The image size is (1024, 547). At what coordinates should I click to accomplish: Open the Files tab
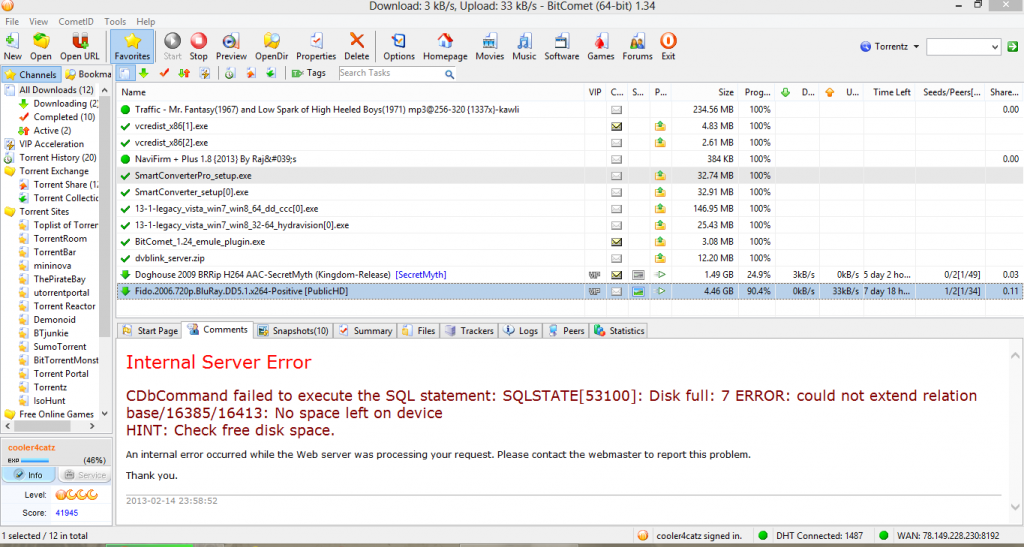419,331
